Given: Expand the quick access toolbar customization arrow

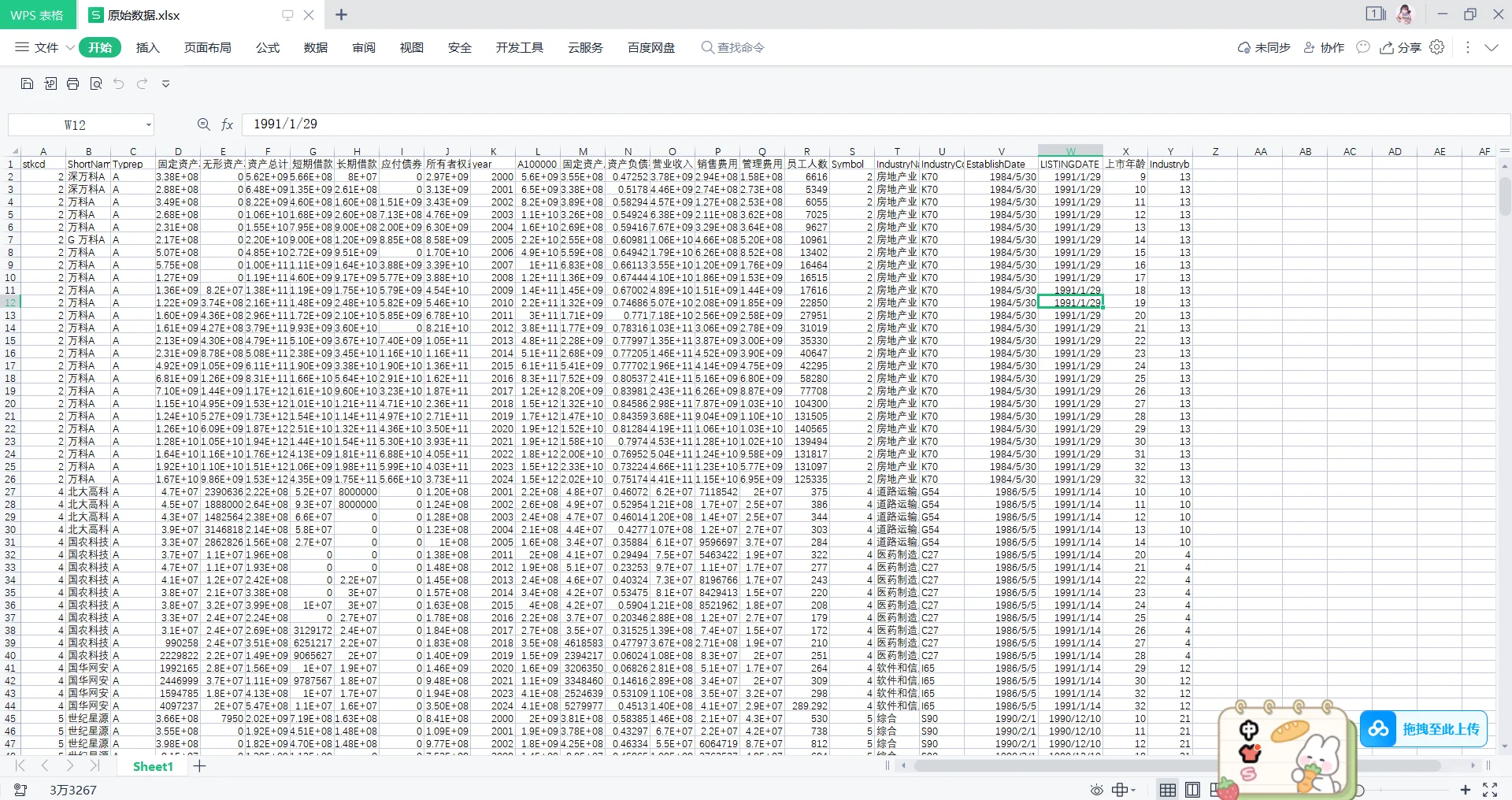Looking at the screenshot, I should coord(165,83).
